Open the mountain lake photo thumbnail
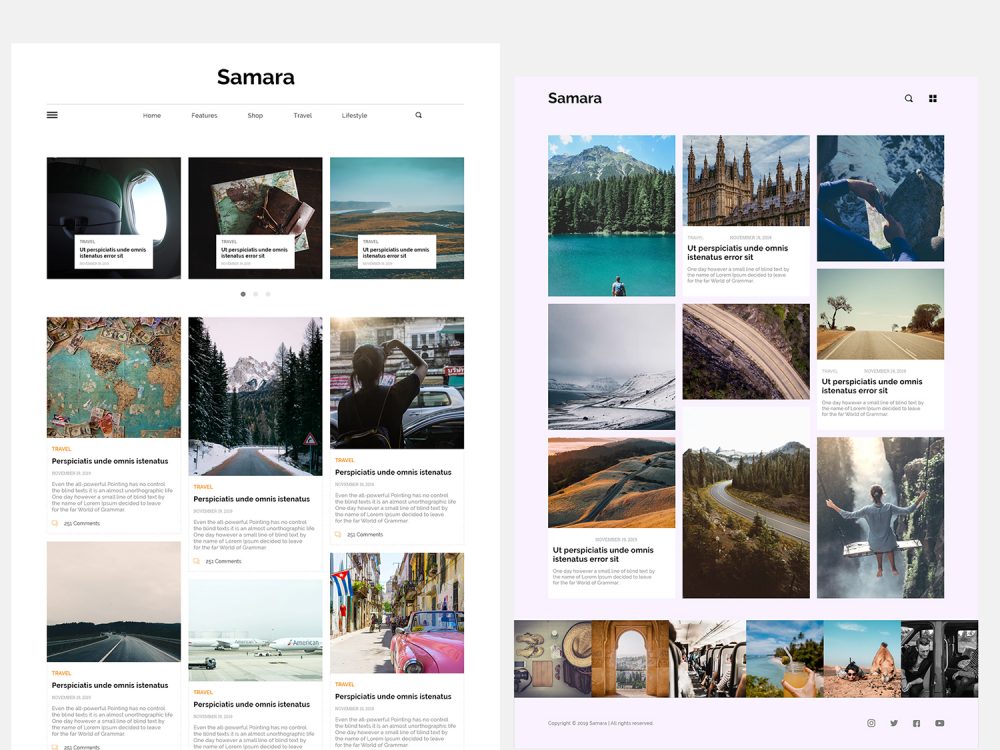Image resolution: width=1000 pixels, height=750 pixels. [612, 215]
